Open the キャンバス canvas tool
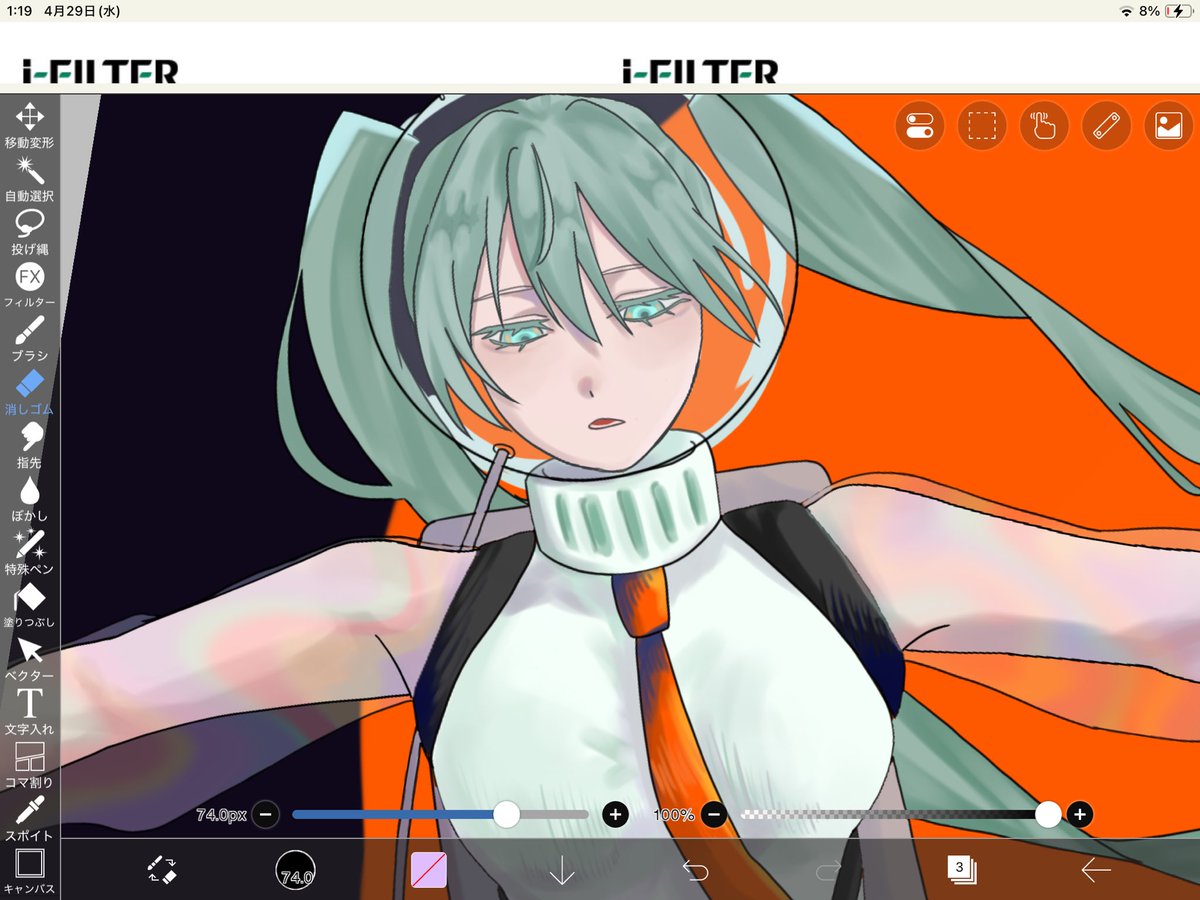Viewport: 1200px width, 900px height. (30, 872)
